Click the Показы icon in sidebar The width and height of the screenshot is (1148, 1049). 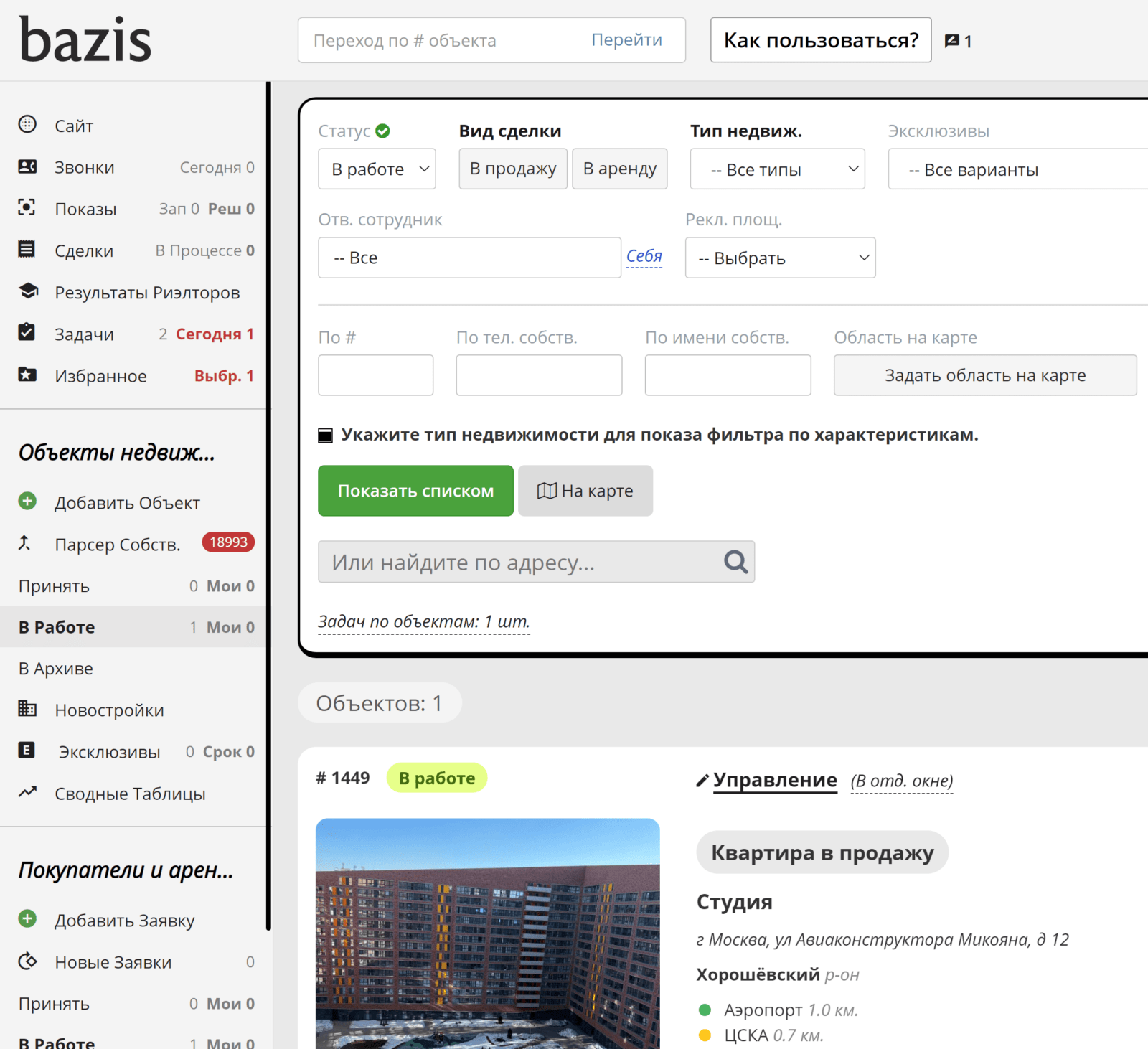(27, 208)
